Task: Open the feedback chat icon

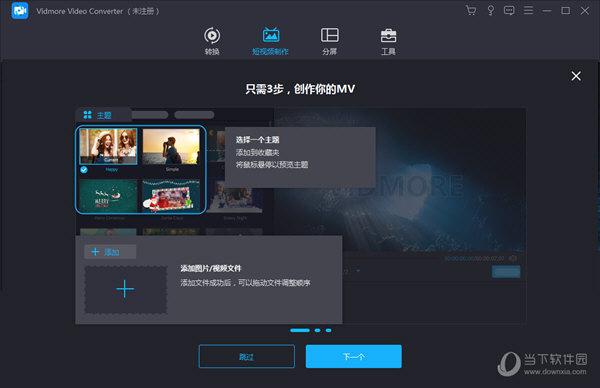Action: tap(509, 10)
